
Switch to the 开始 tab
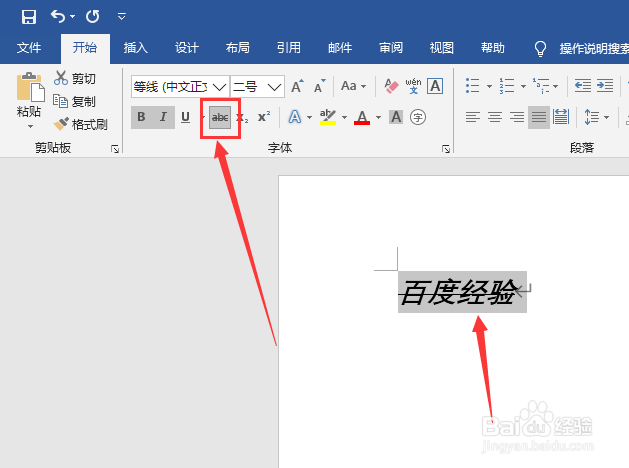point(85,48)
